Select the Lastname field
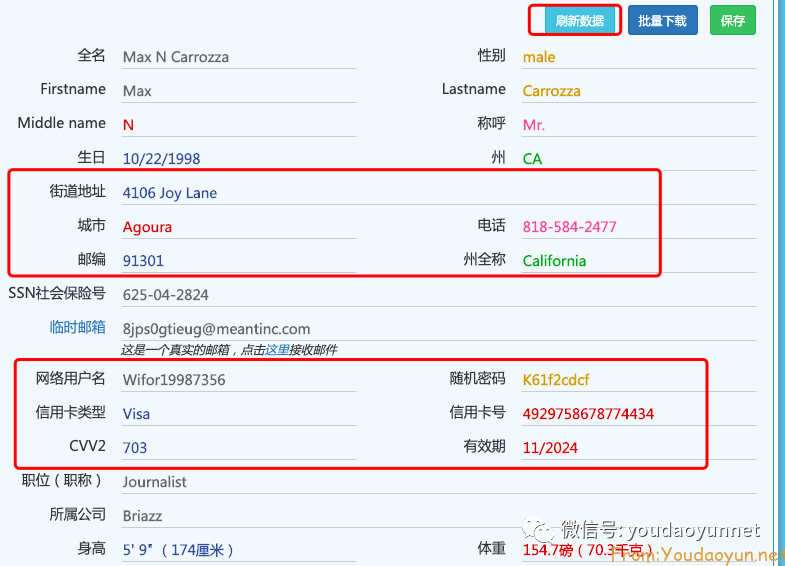Screen dimensions: 785x566 tap(638, 91)
